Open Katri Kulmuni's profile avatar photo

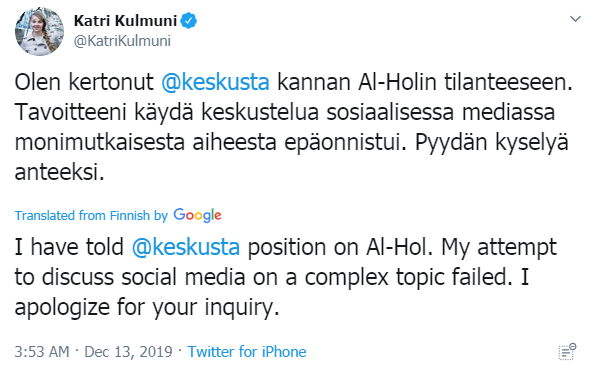39,32
